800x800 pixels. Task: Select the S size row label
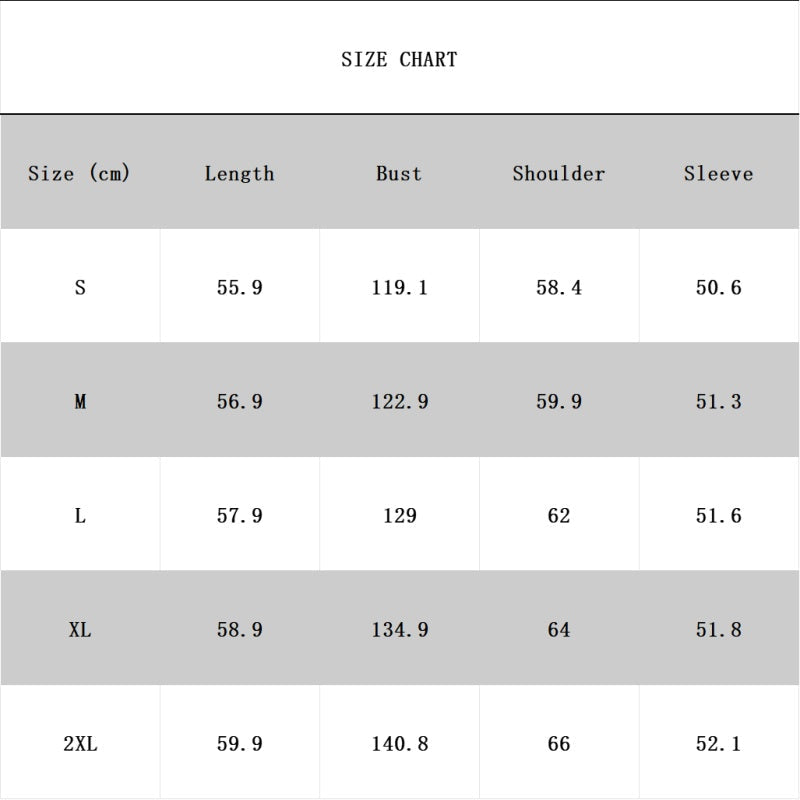80,288
